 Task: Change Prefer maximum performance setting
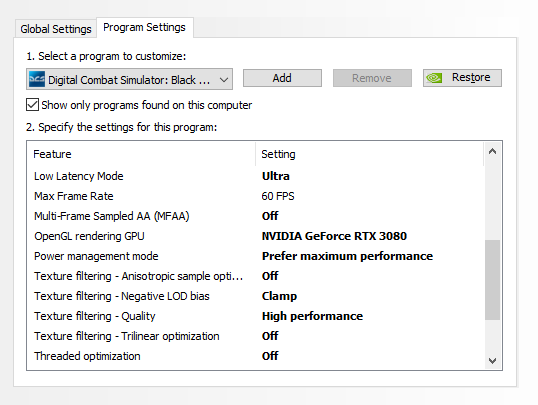tap(347, 256)
